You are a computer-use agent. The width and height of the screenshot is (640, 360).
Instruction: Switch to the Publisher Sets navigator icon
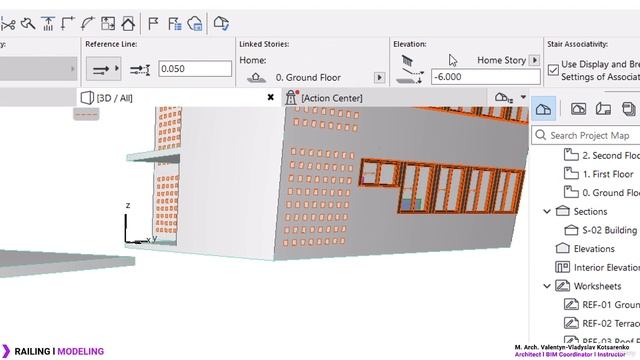click(x=629, y=109)
